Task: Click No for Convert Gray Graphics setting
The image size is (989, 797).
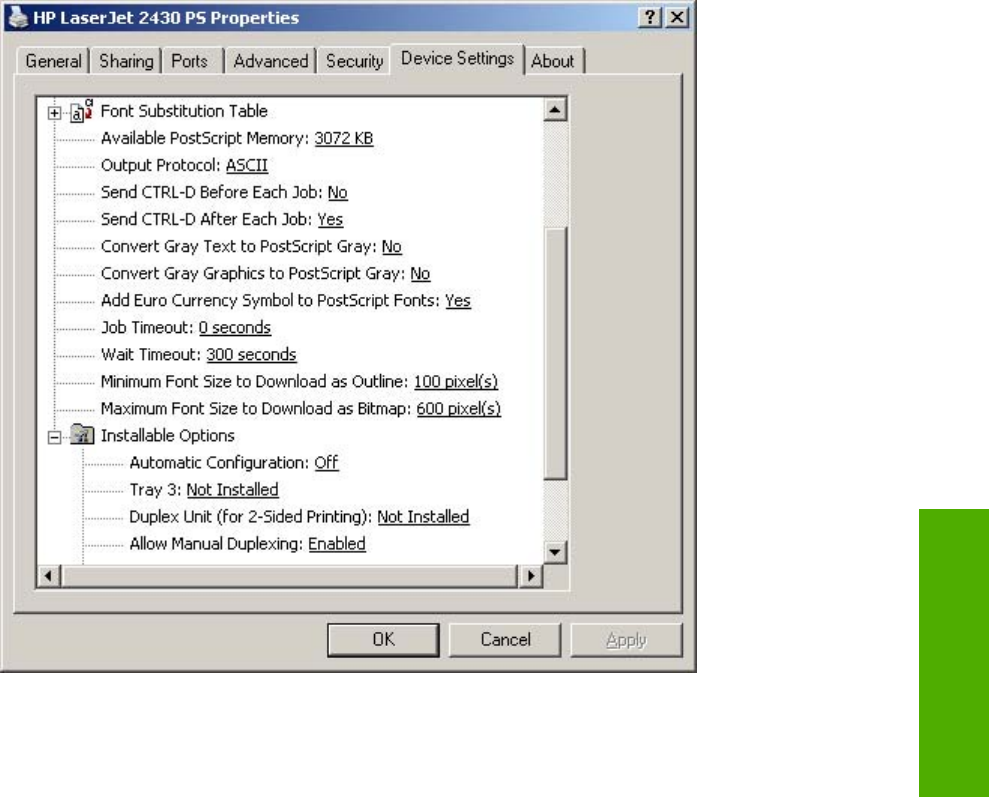Action: tap(420, 274)
